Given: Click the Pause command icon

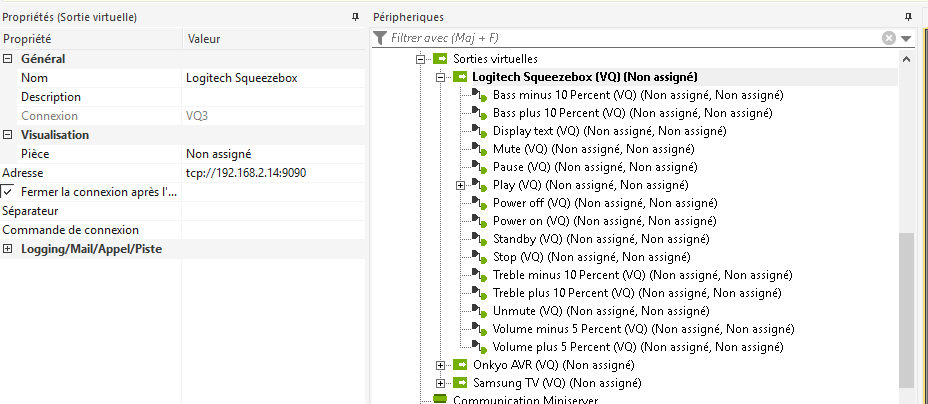Looking at the screenshot, I should 479,167.
